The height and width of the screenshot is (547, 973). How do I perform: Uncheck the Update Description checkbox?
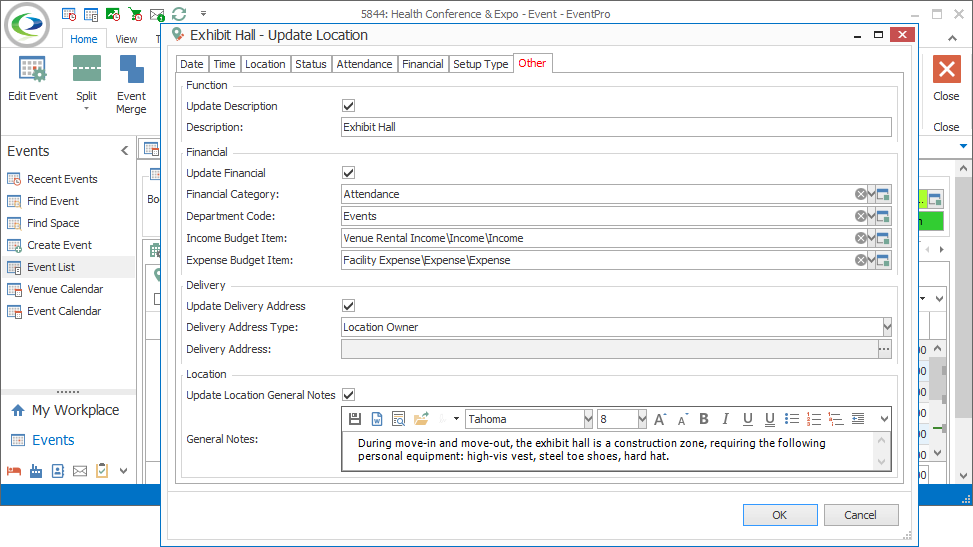349,106
